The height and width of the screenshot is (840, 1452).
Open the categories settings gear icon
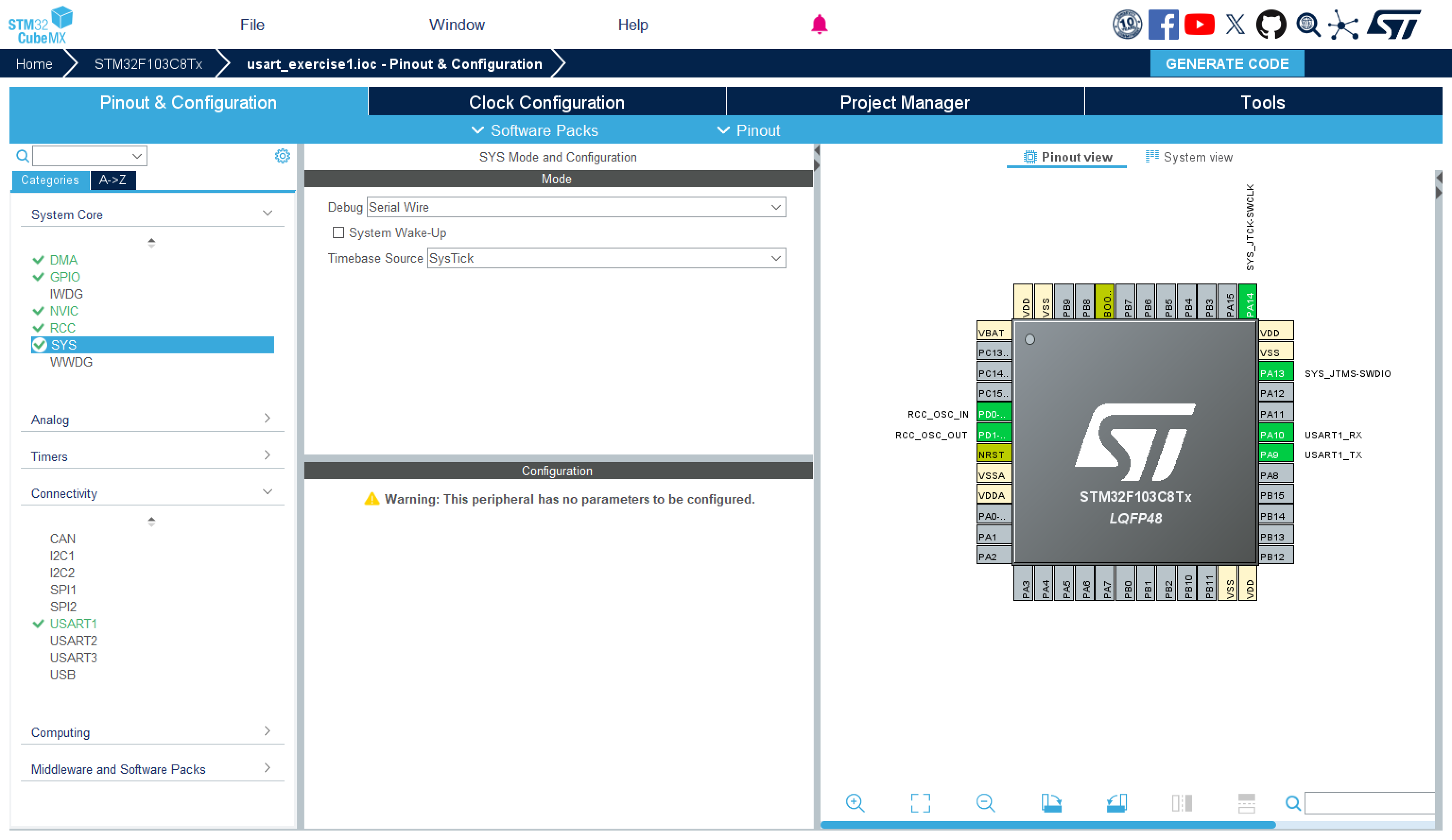(282, 156)
